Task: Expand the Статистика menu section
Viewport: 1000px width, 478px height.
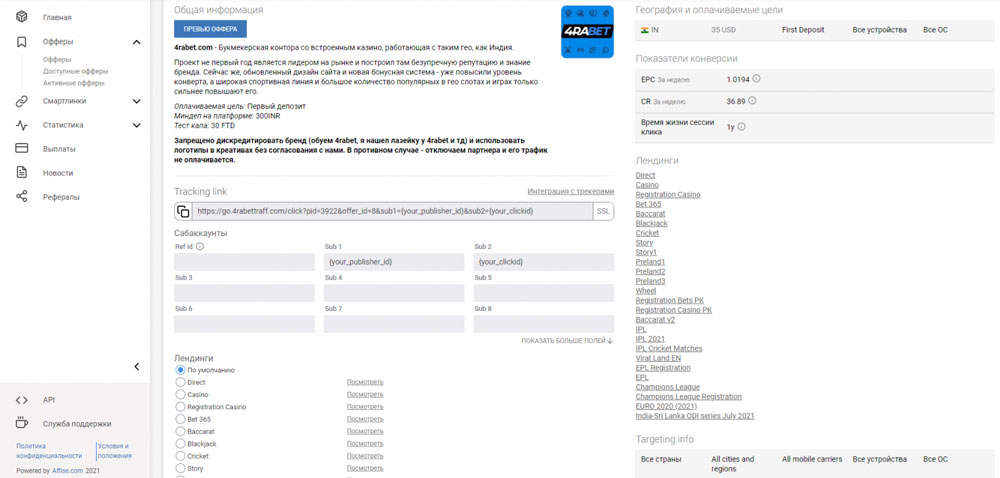Action: tap(136, 125)
